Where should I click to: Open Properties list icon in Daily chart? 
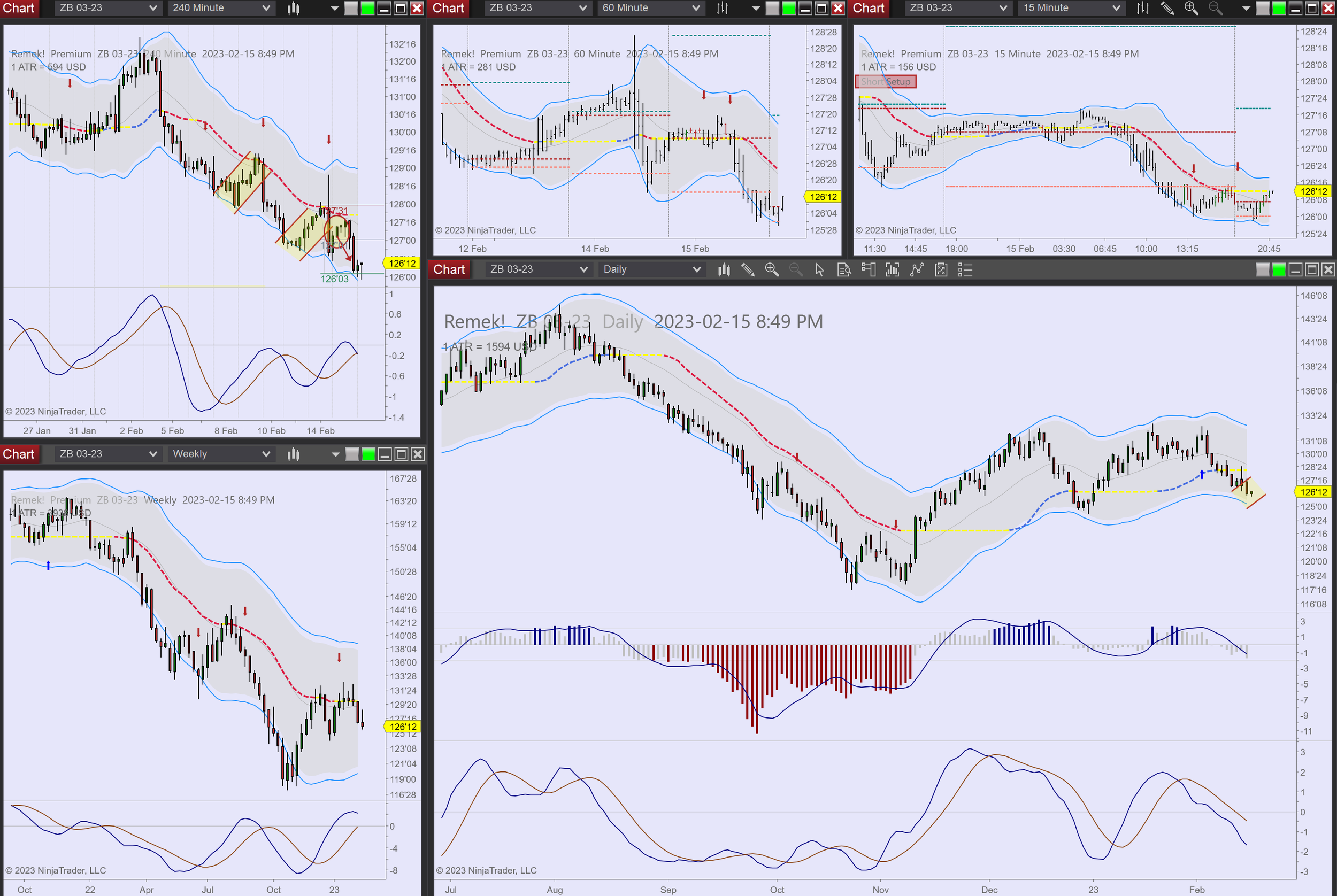click(965, 270)
